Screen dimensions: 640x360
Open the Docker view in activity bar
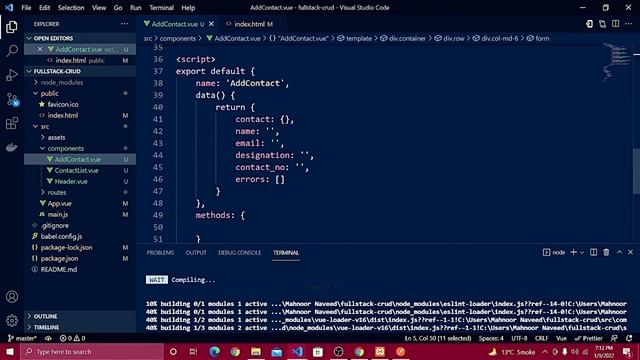[x=12, y=147]
